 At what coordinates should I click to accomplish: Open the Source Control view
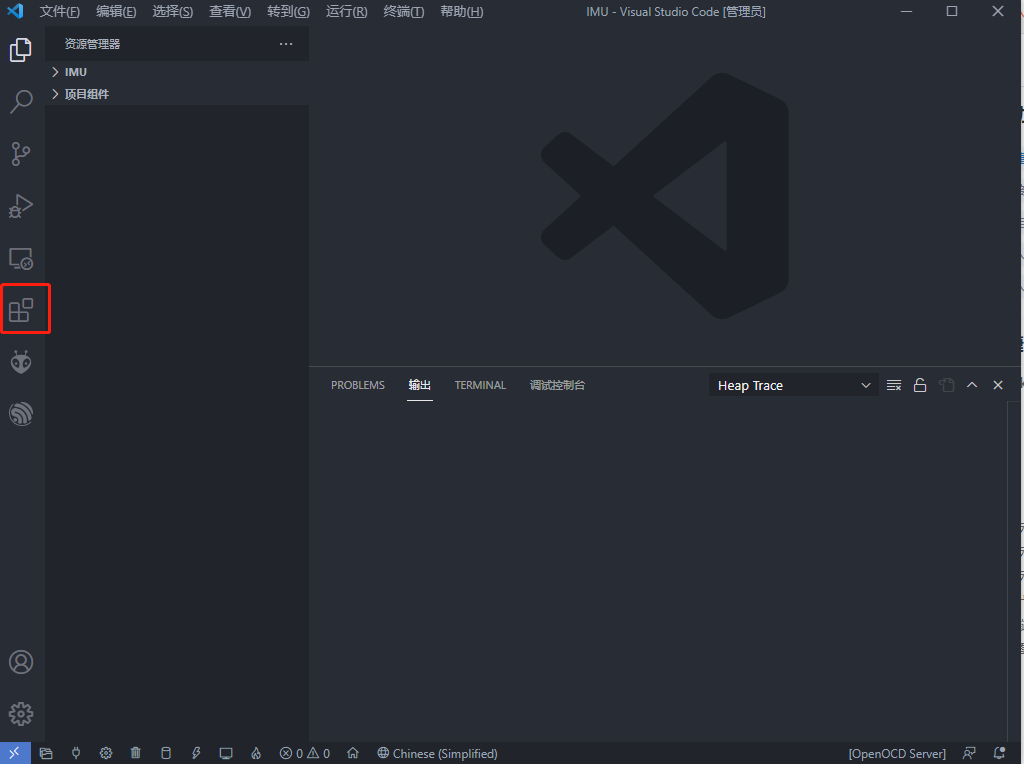click(x=21, y=154)
